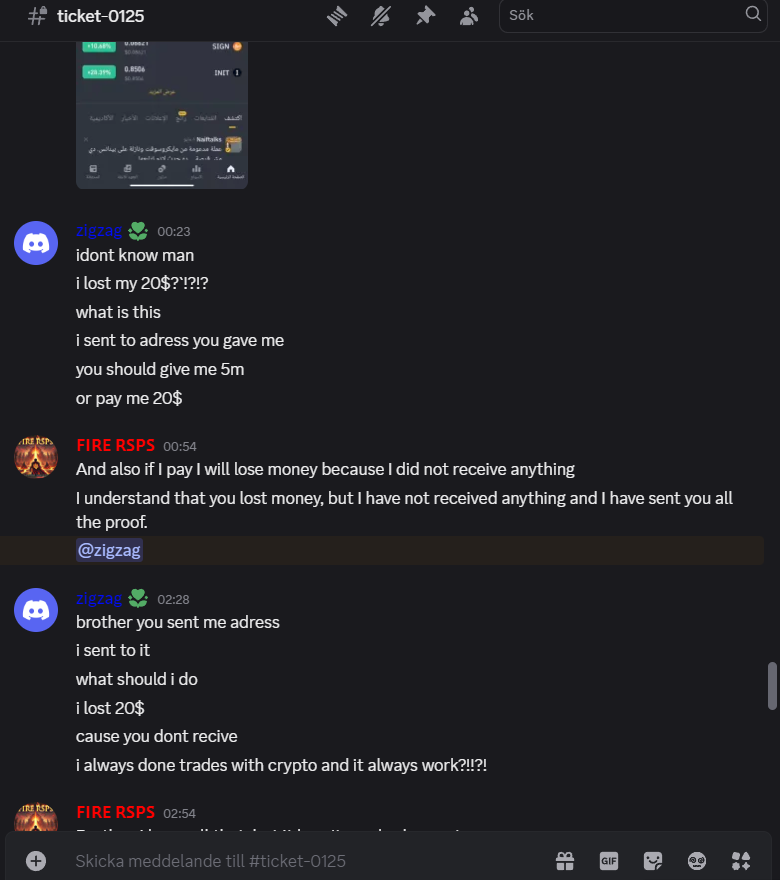Open pinned messages pin icon
The height and width of the screenshot is (880, 780).
[425, 16]
